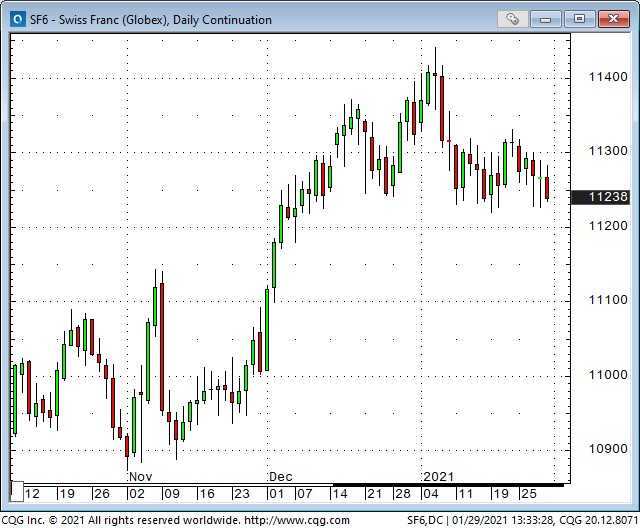This screenshot has height=528, width=640.
Task: Click date label 09 on time axis
Action: (172, 494)
